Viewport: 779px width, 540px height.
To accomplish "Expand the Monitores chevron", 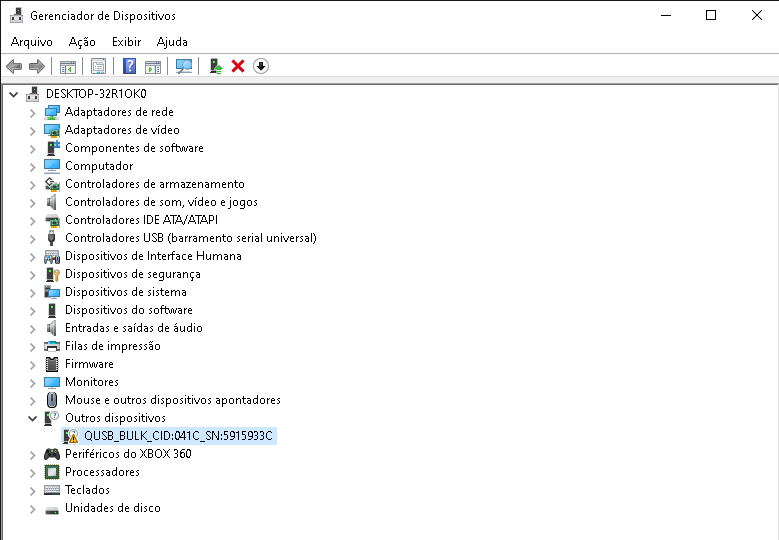I will coord(33,383).
